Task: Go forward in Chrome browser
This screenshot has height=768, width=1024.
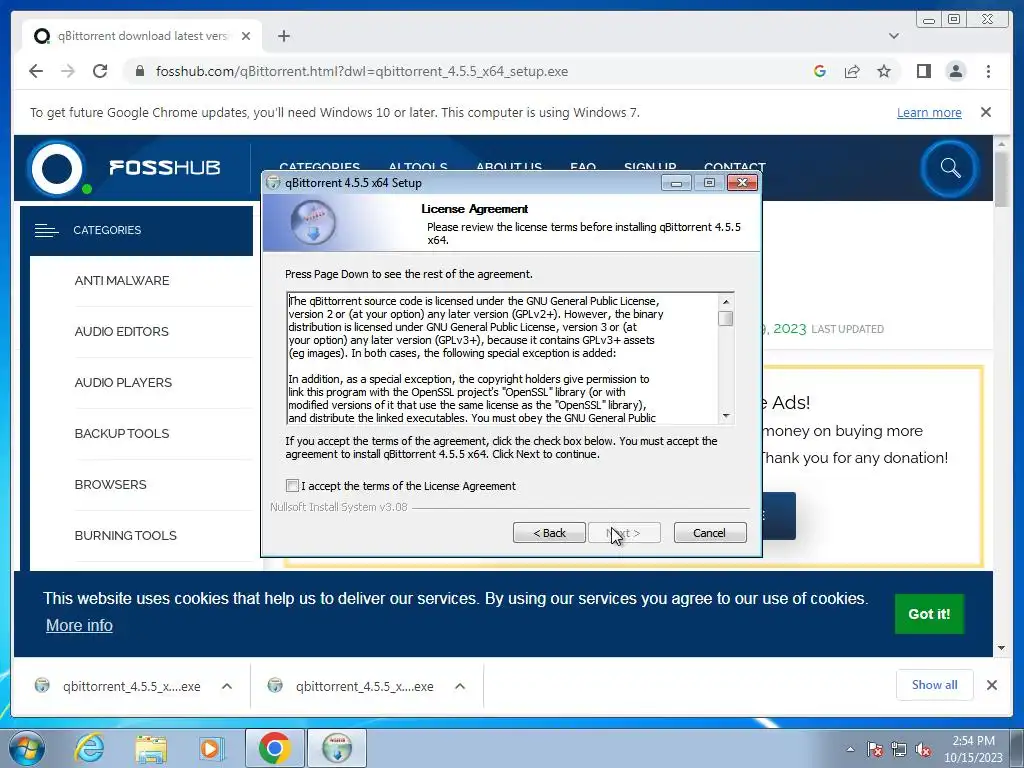Action: point(68,71)
